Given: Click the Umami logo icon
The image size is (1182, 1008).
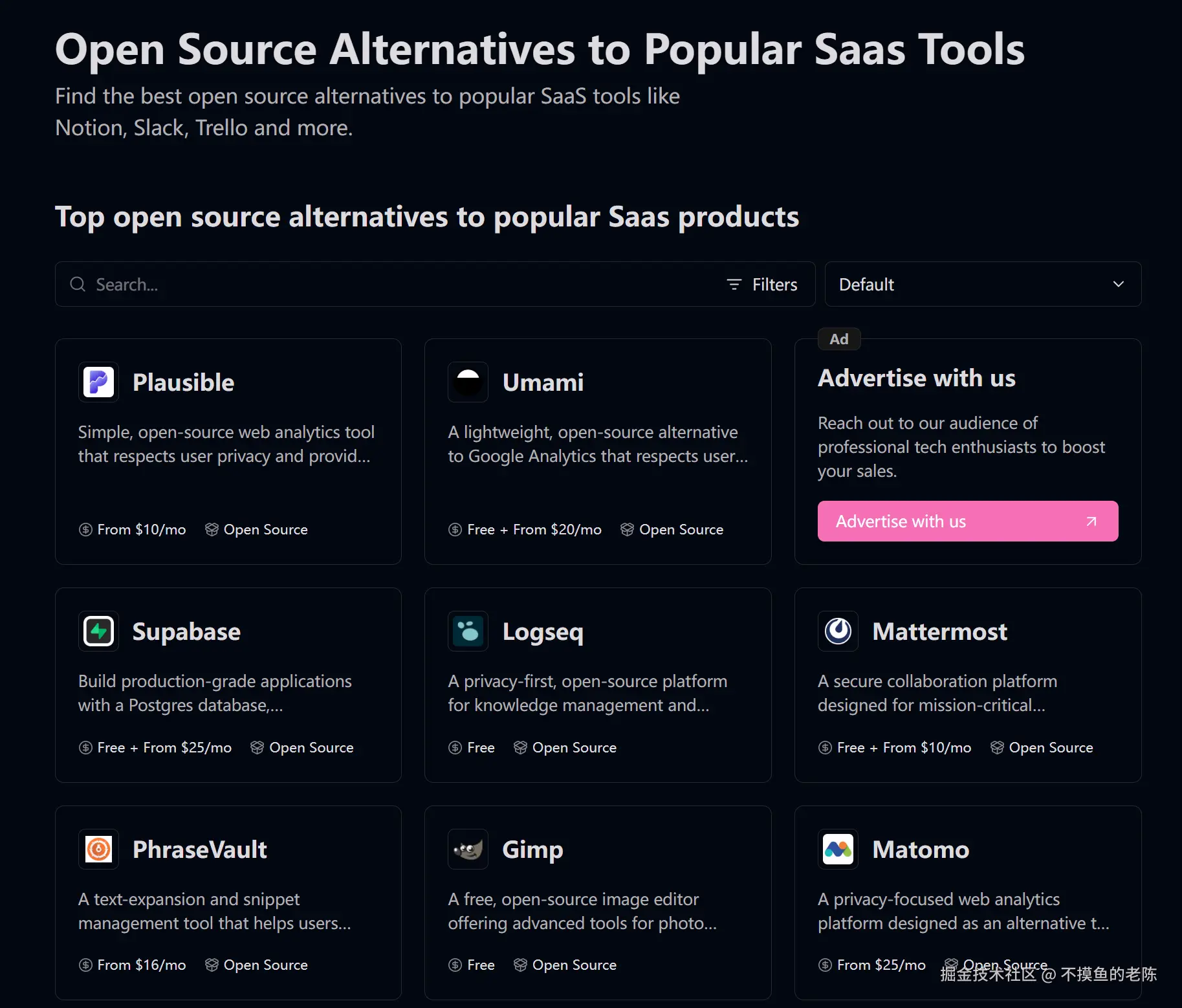Looking at the screenshot, I should click(x=468, y=382).
